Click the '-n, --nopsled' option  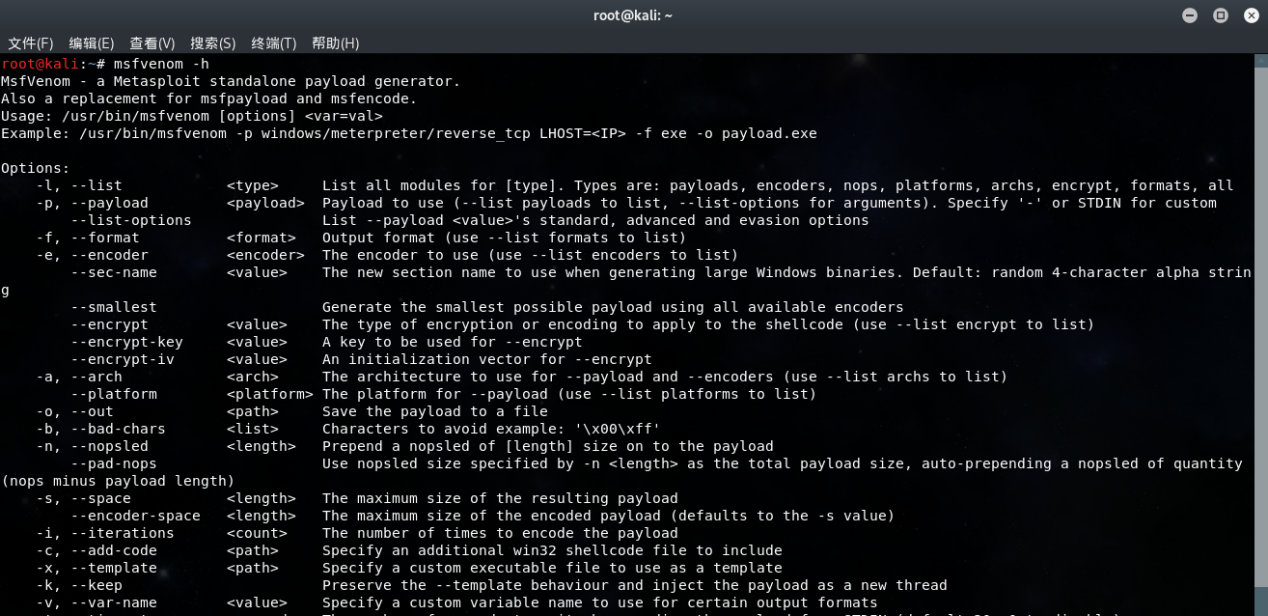point(92,446)
